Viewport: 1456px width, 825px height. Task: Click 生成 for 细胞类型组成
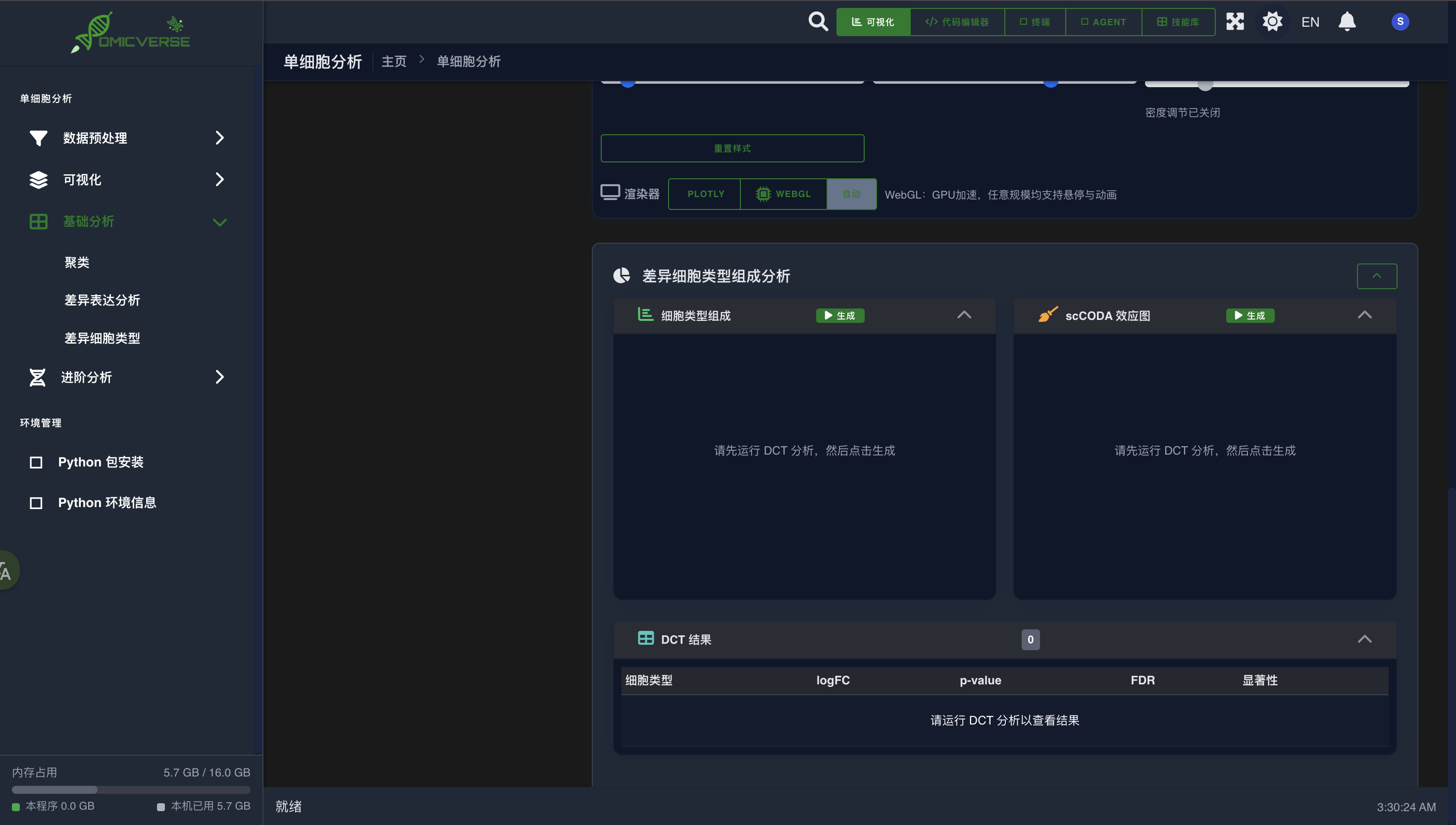(839, 315)
